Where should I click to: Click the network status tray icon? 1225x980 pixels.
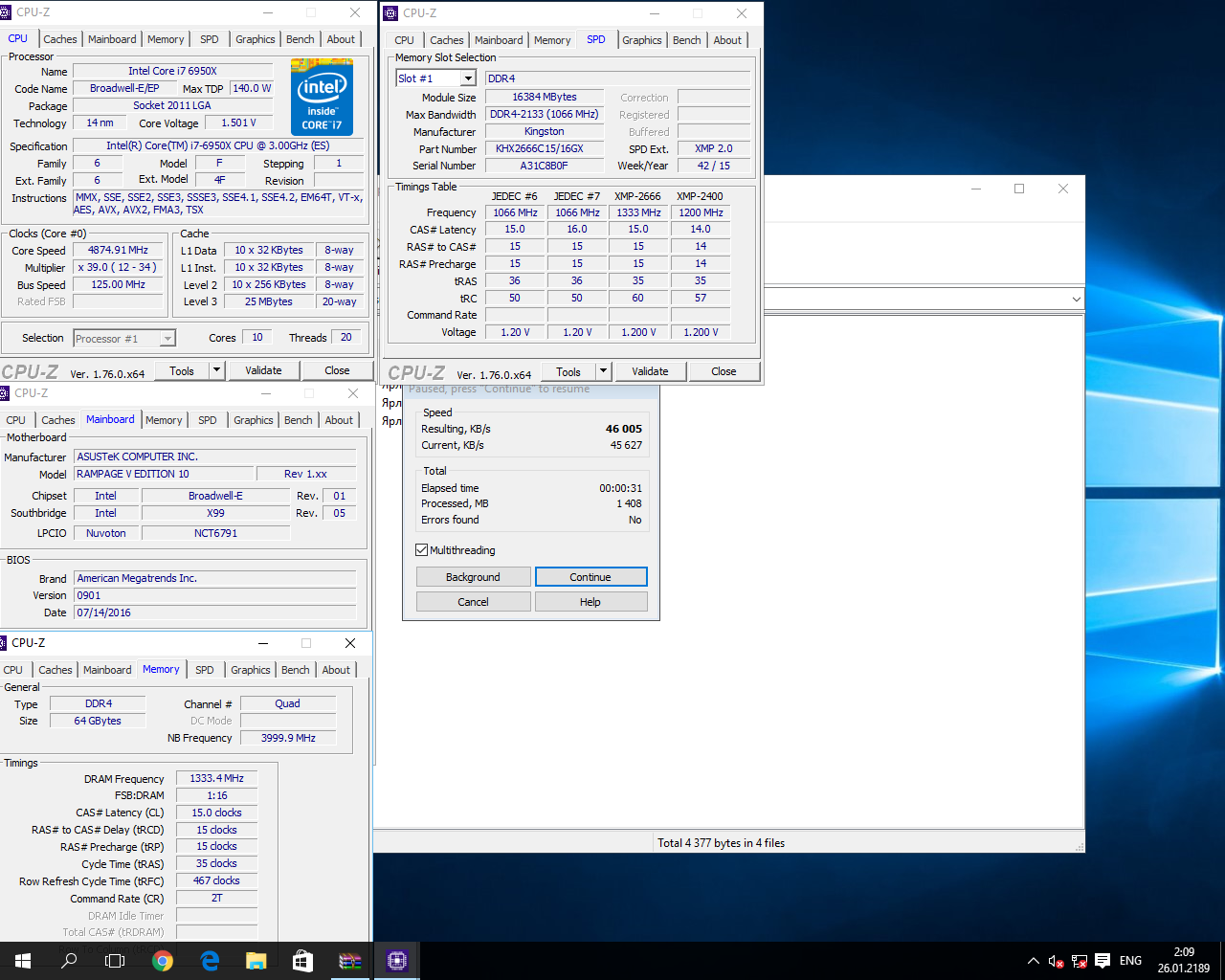(1079, 961)
